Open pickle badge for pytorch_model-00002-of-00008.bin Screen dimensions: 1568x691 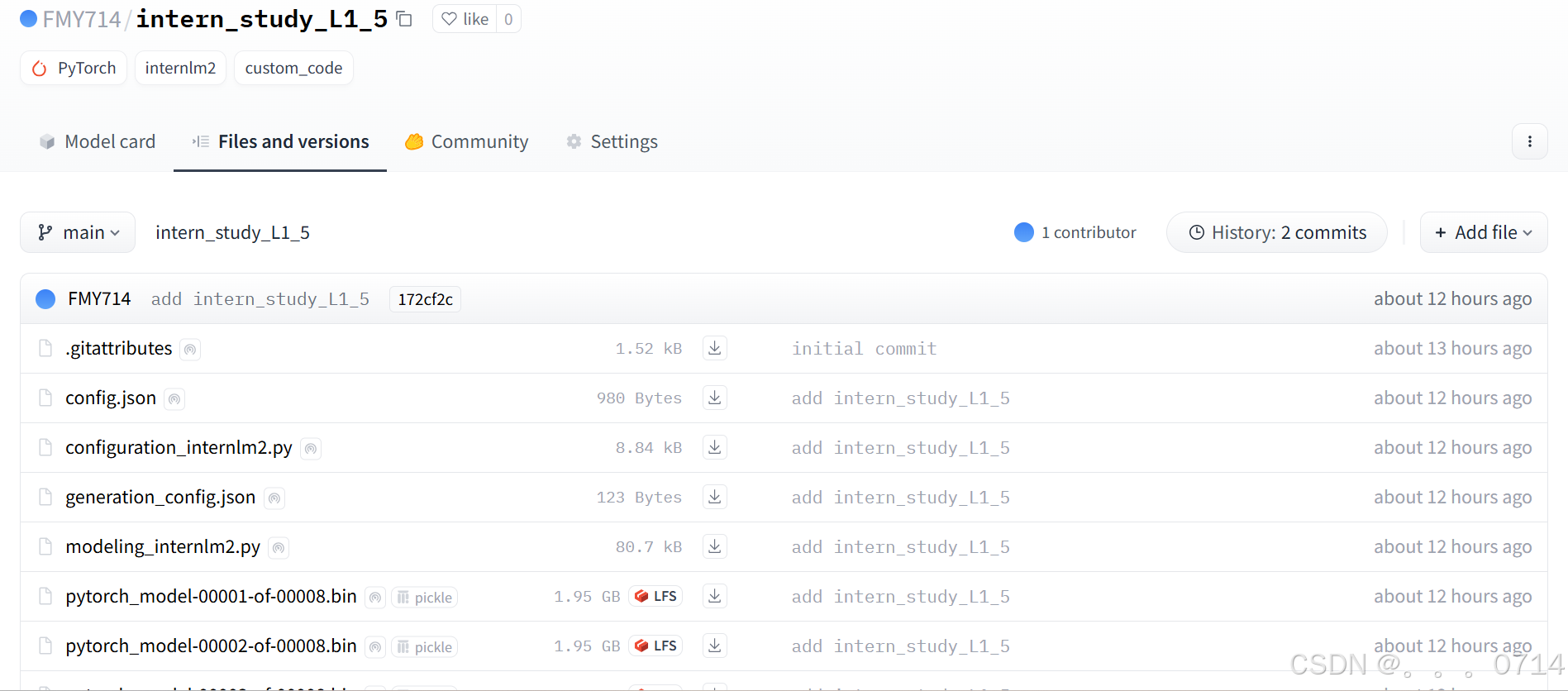(424, 647)
